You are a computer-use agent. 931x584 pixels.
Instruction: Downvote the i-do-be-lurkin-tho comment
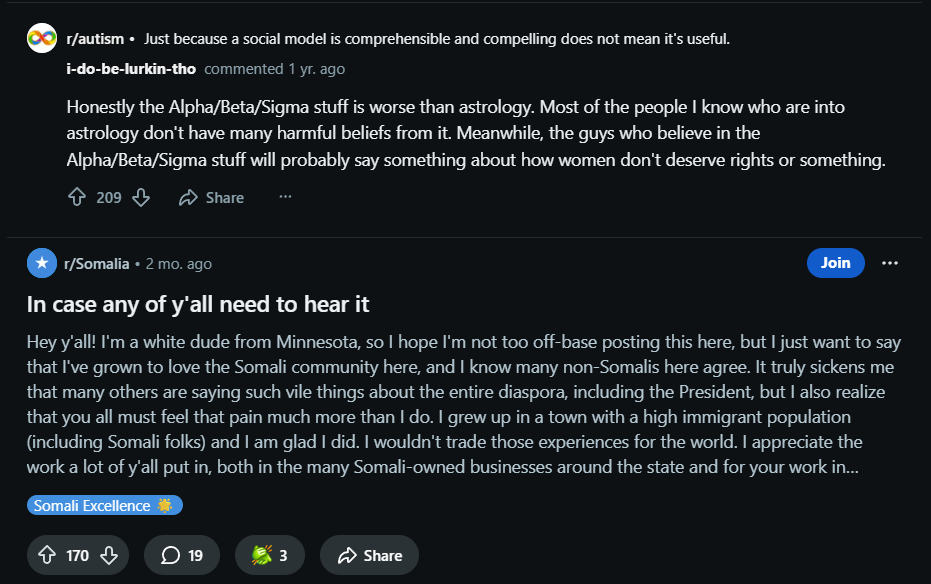[141, 198]
